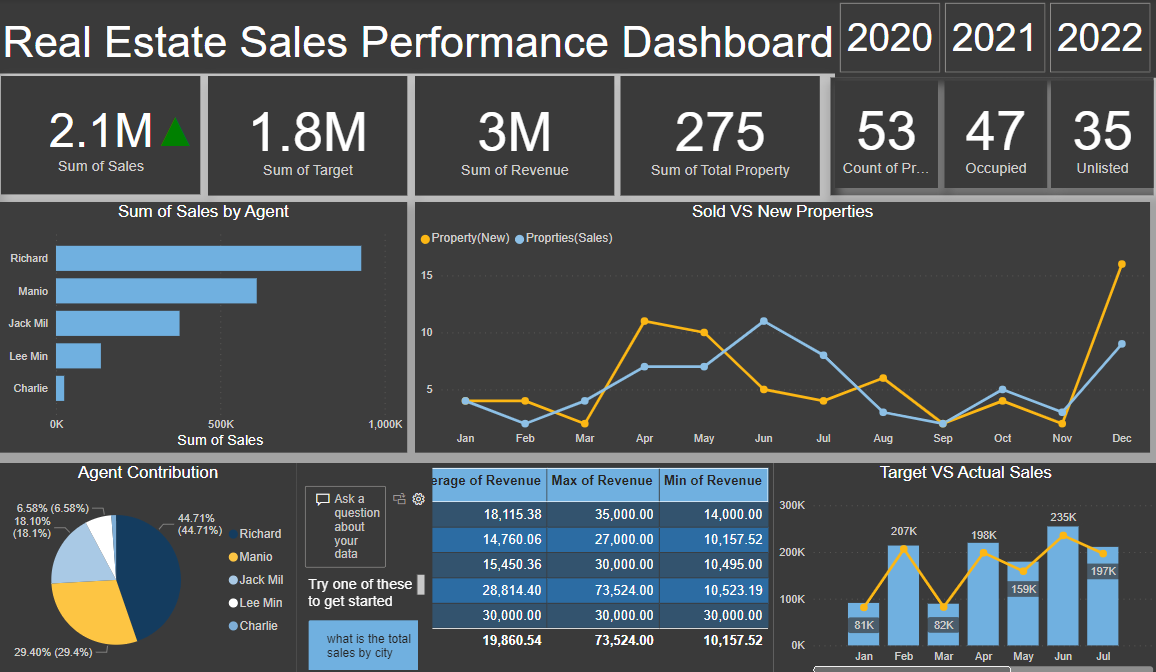Select the 2020 year filter
The height and width of the screenshot is (672, 1156).
889,38
